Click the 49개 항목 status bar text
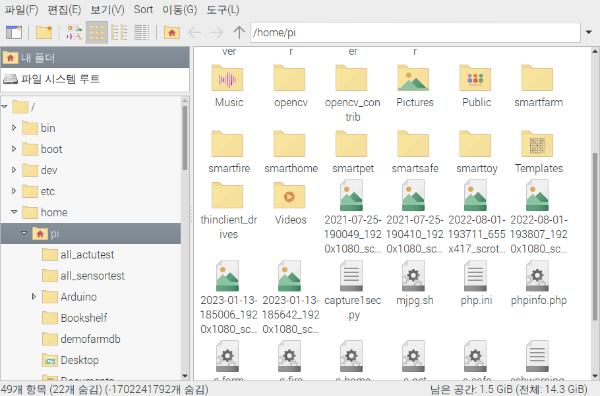The height and width of the screenshot is (396, 600). [x=105, y=389]
